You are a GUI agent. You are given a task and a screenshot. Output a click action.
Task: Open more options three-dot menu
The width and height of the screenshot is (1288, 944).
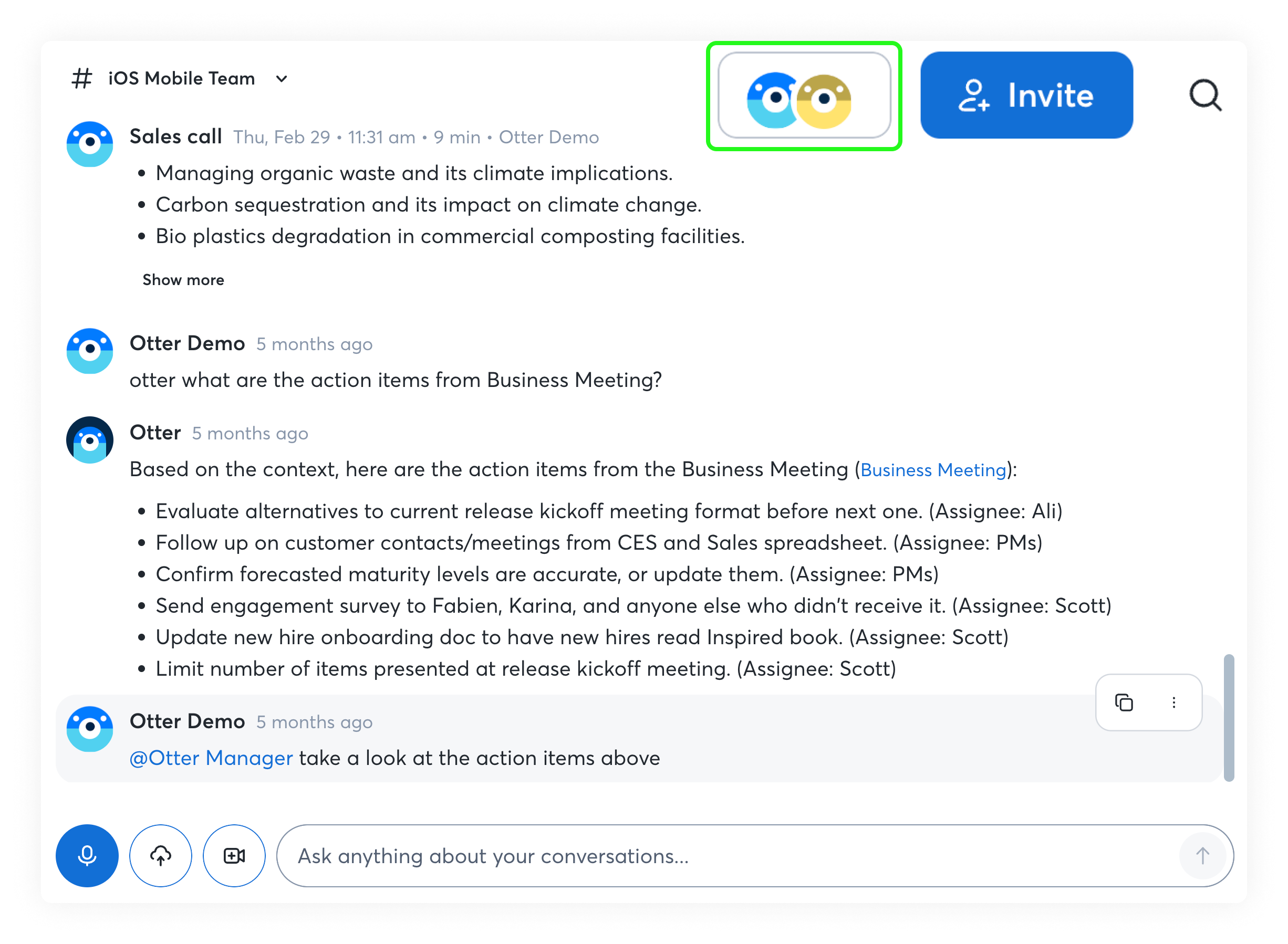[x=1173, y=702]
